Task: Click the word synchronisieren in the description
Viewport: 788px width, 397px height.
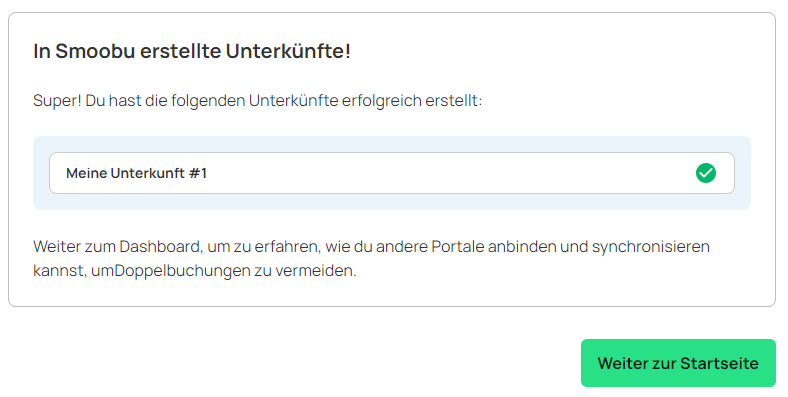Action: [651, 247]
